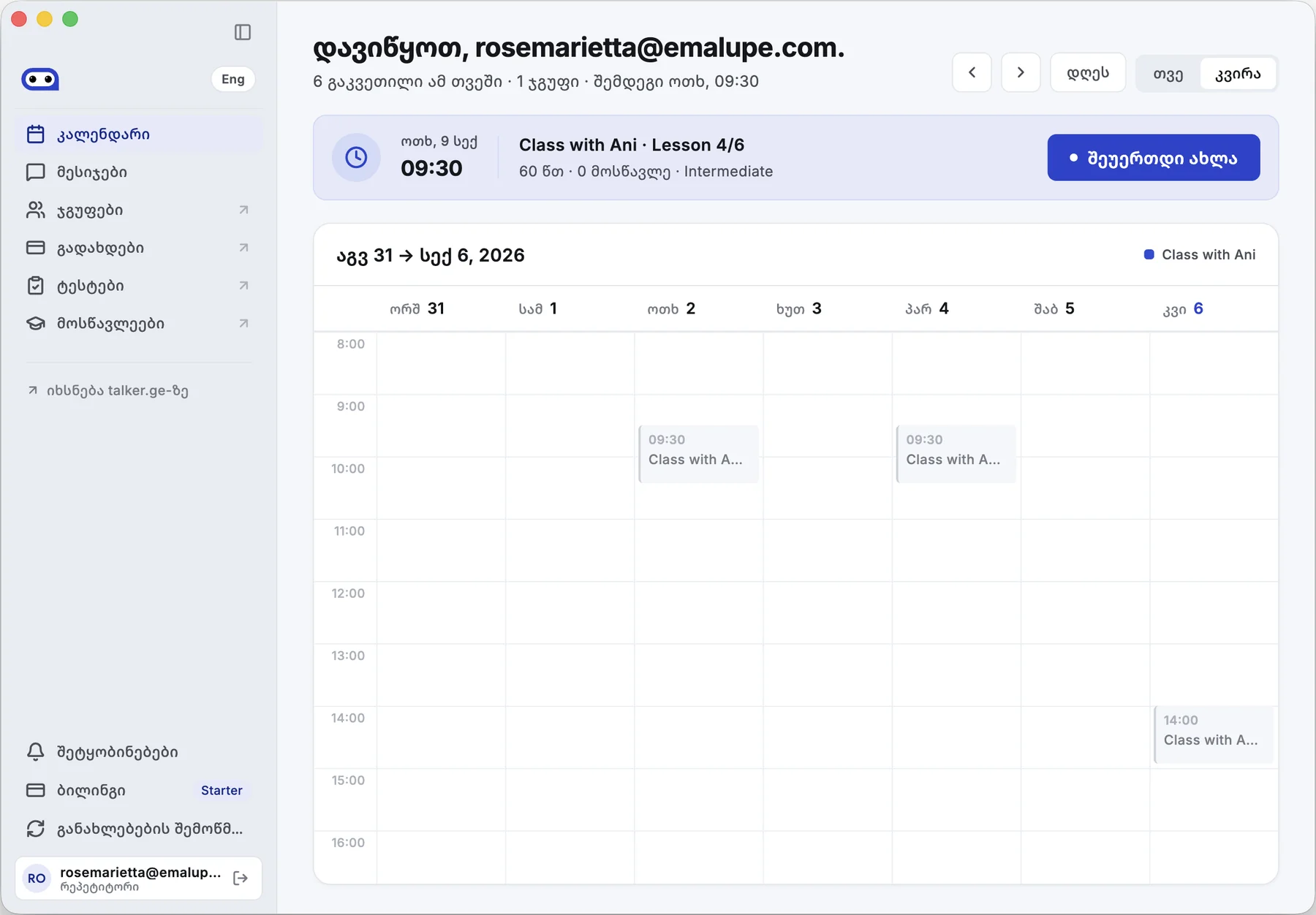Click the Starter plan badge
The height and width of the screenshot is (915, 1316).
click(x=222, y=790)
